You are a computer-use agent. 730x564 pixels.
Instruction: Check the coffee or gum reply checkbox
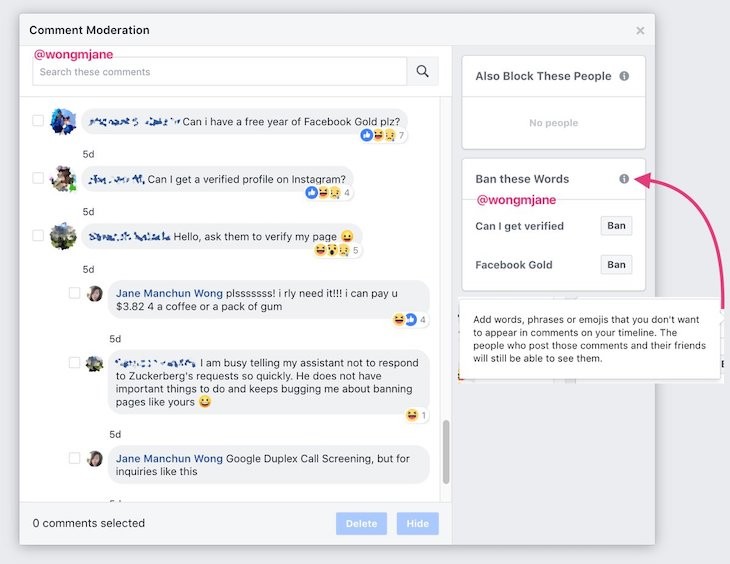tap(74, 293)
